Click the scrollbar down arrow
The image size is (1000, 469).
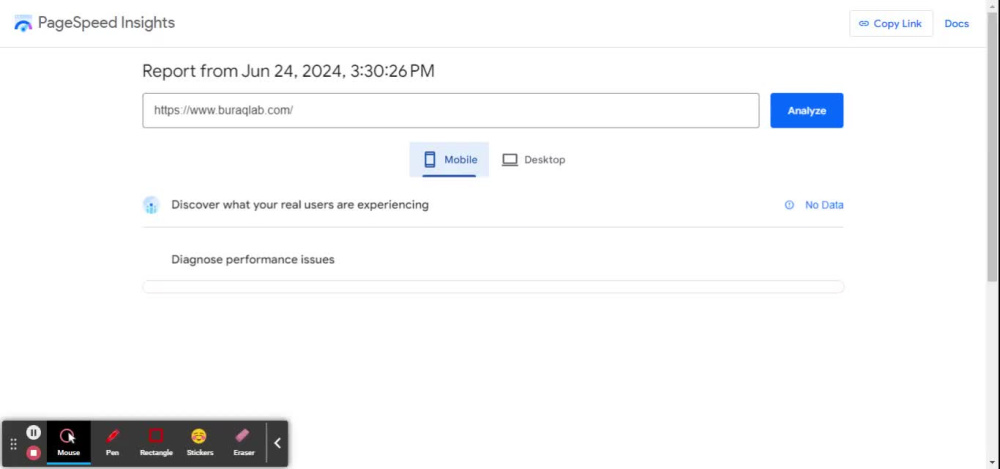993,463
